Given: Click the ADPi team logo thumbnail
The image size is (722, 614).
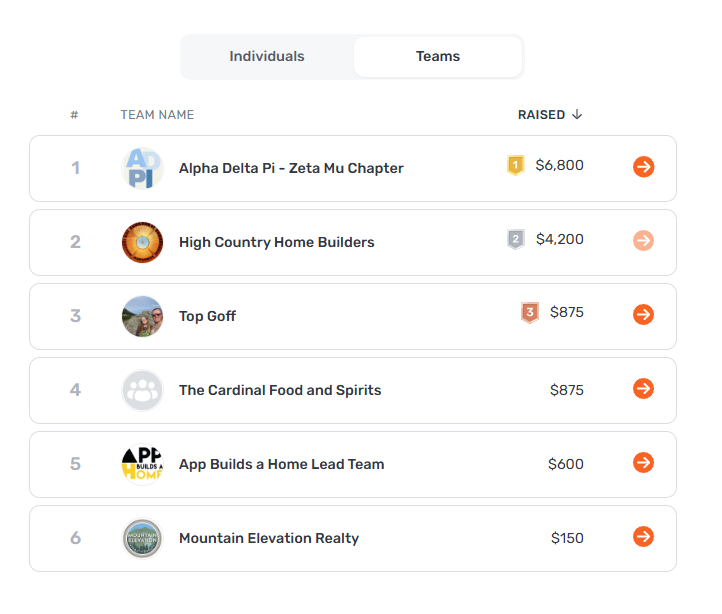Looking at the screenshot, I should tap(142, 168).
